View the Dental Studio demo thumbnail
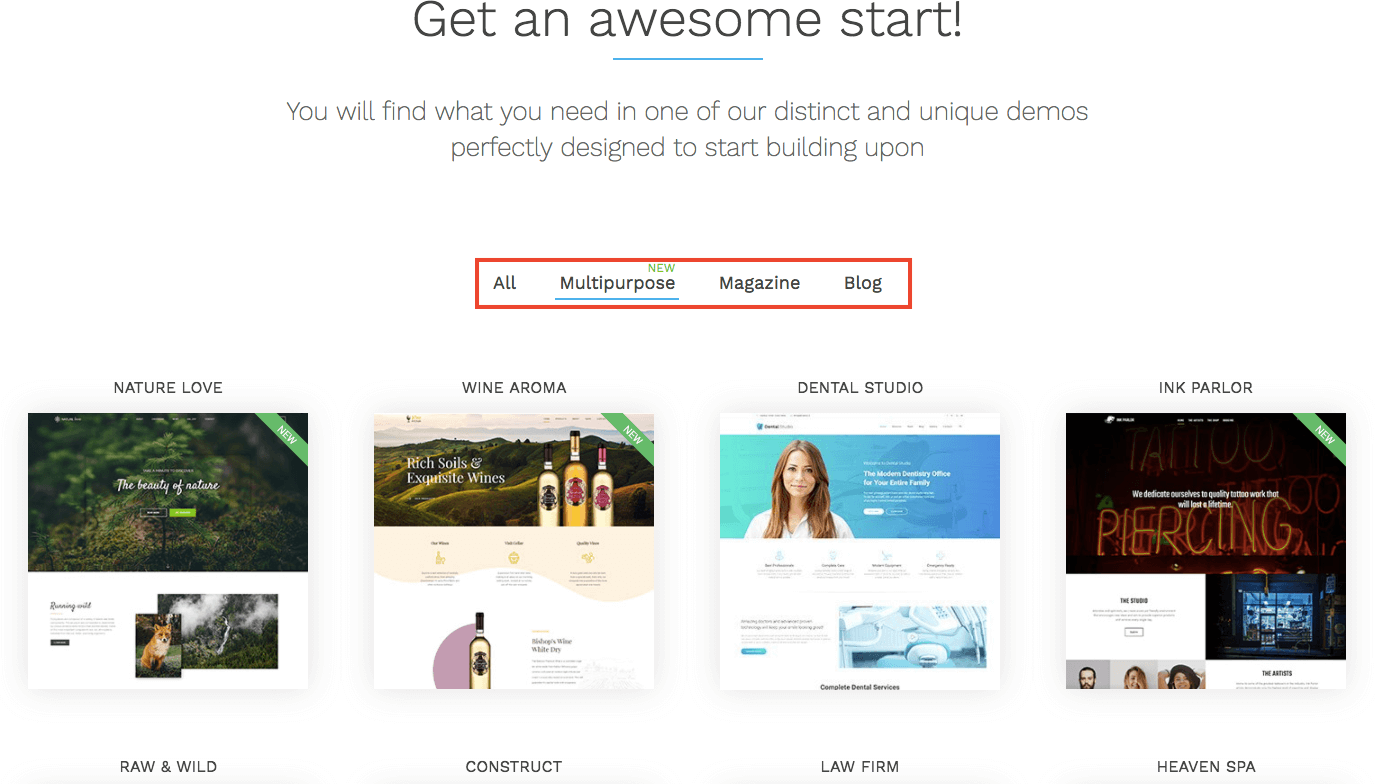 tap(860, 550)
